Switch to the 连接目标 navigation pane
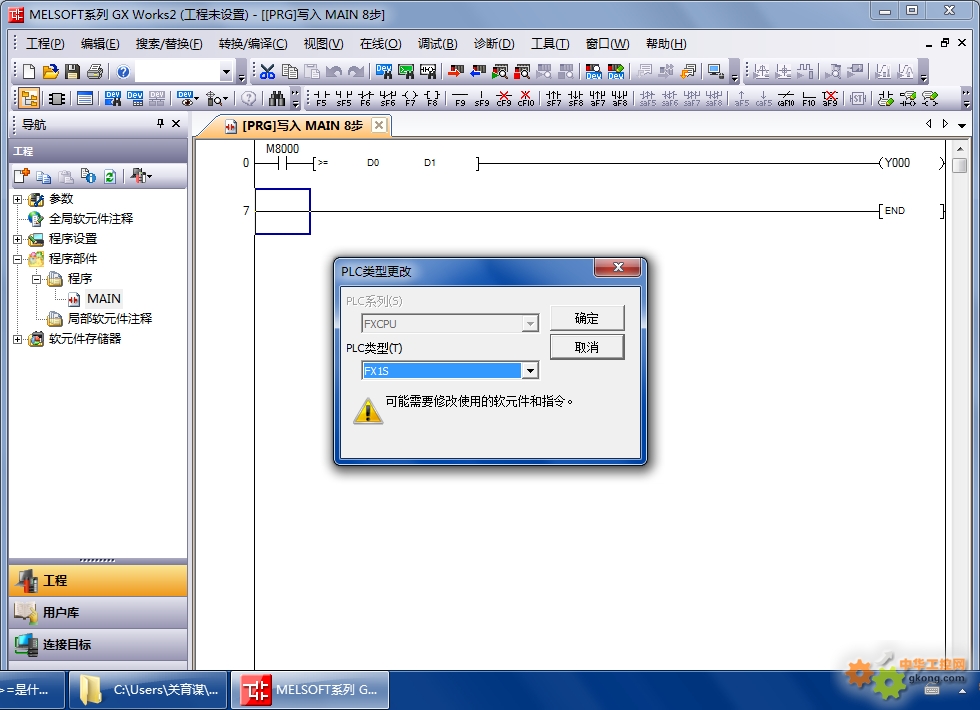This screenshot has width=980, height=710. pyautogui.click(x=98, y=644)
